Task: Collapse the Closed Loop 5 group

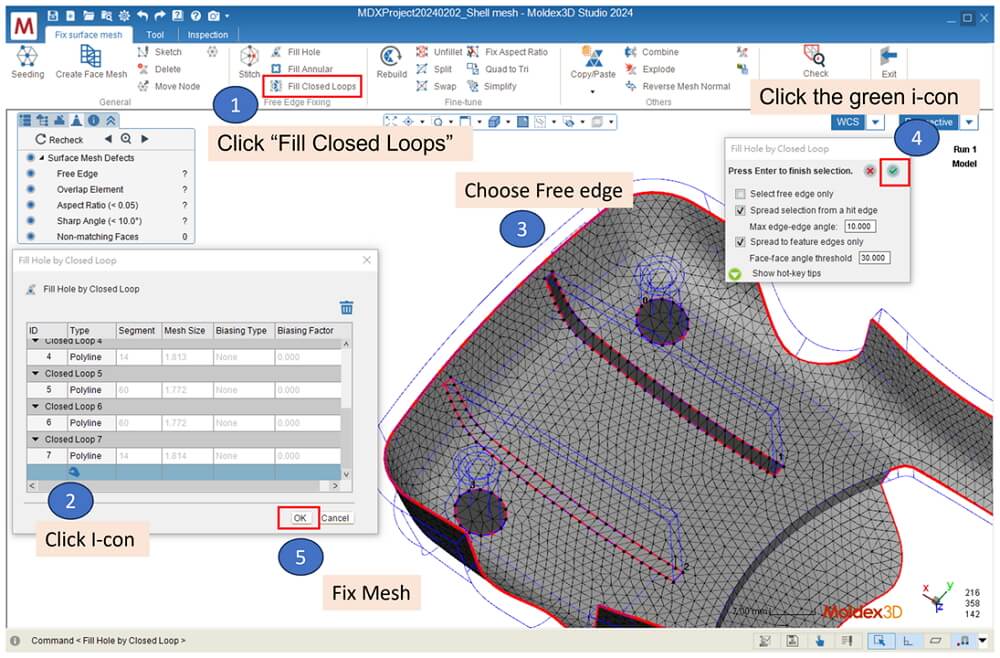Action: point(36,374)
